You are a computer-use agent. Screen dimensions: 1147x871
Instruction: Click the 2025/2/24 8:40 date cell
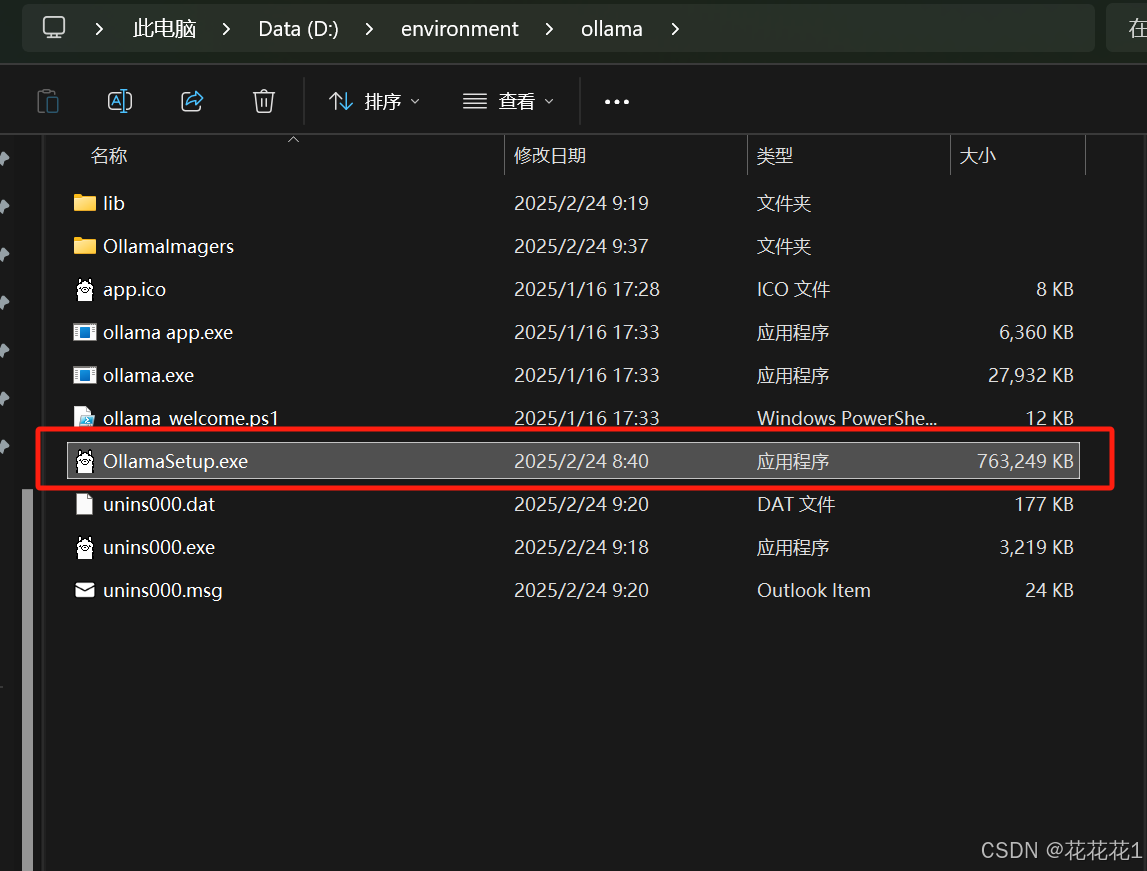tap(581, 461)
